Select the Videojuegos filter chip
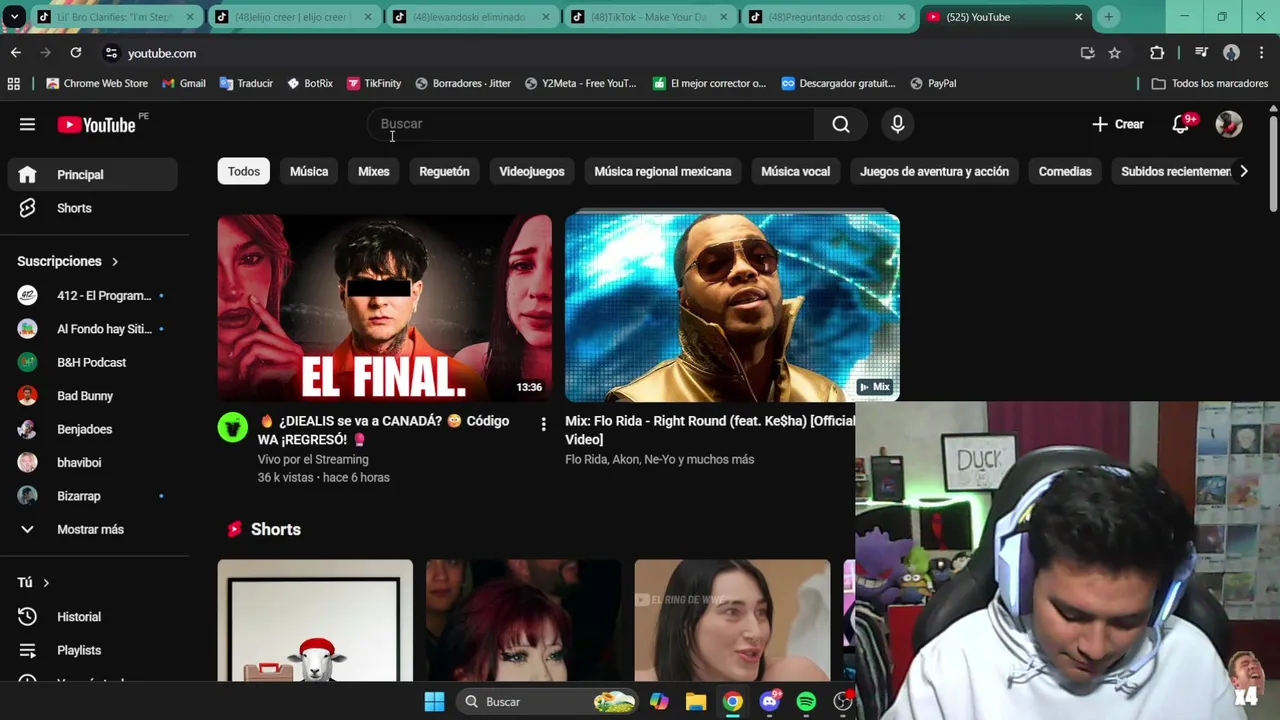Viewport: 1280px width, 720px height. tap(532, 171)
